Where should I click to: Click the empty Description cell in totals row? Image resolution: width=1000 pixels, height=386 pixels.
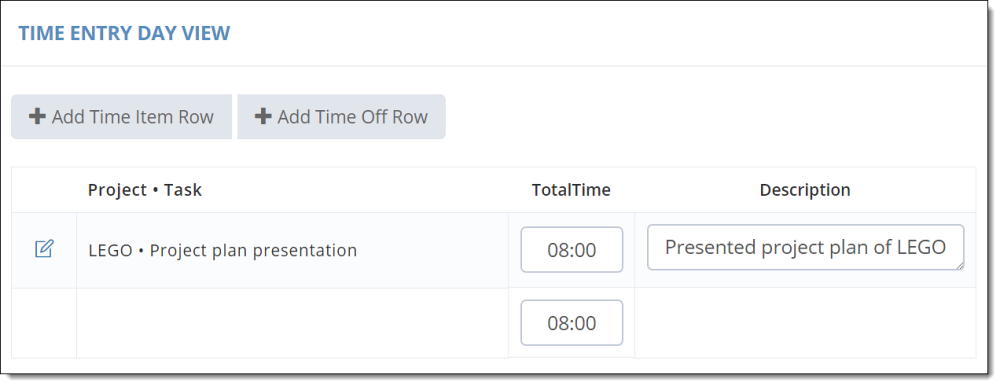pyautogui.click(x=805, y=323)
